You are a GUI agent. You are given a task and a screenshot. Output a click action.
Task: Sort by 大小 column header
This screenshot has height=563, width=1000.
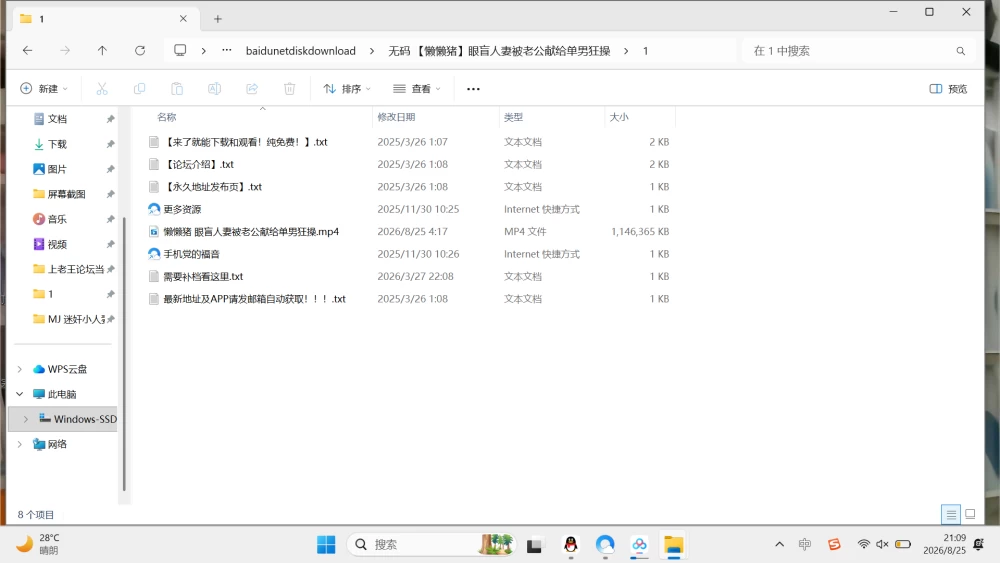pos(619,117)
